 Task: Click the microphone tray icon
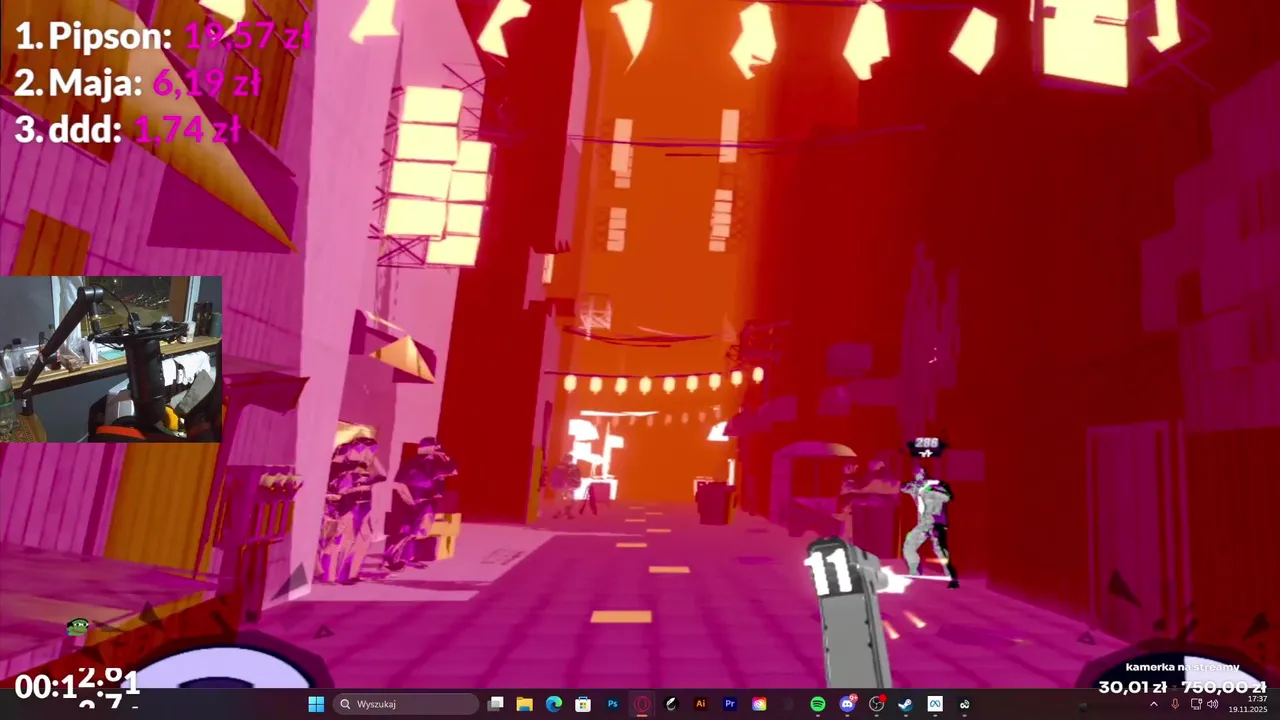point(1175,704)
